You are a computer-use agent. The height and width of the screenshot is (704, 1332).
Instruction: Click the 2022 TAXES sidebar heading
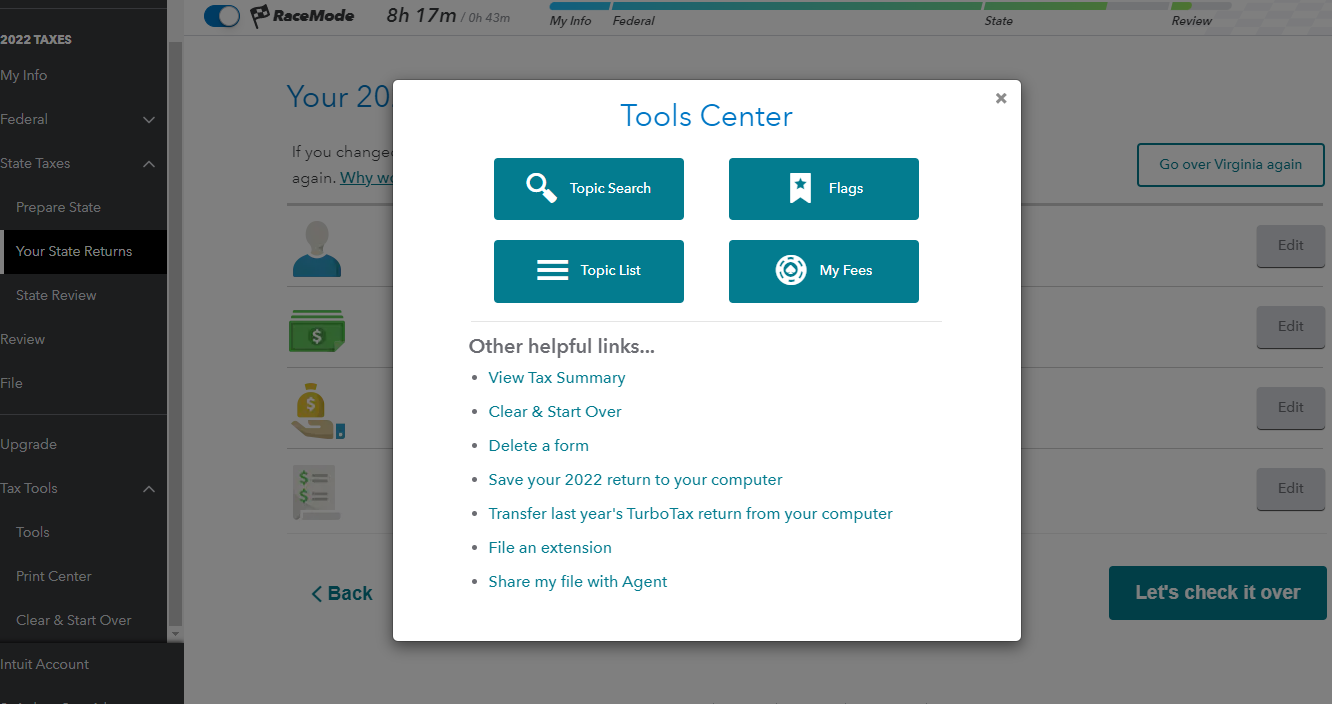36,40
